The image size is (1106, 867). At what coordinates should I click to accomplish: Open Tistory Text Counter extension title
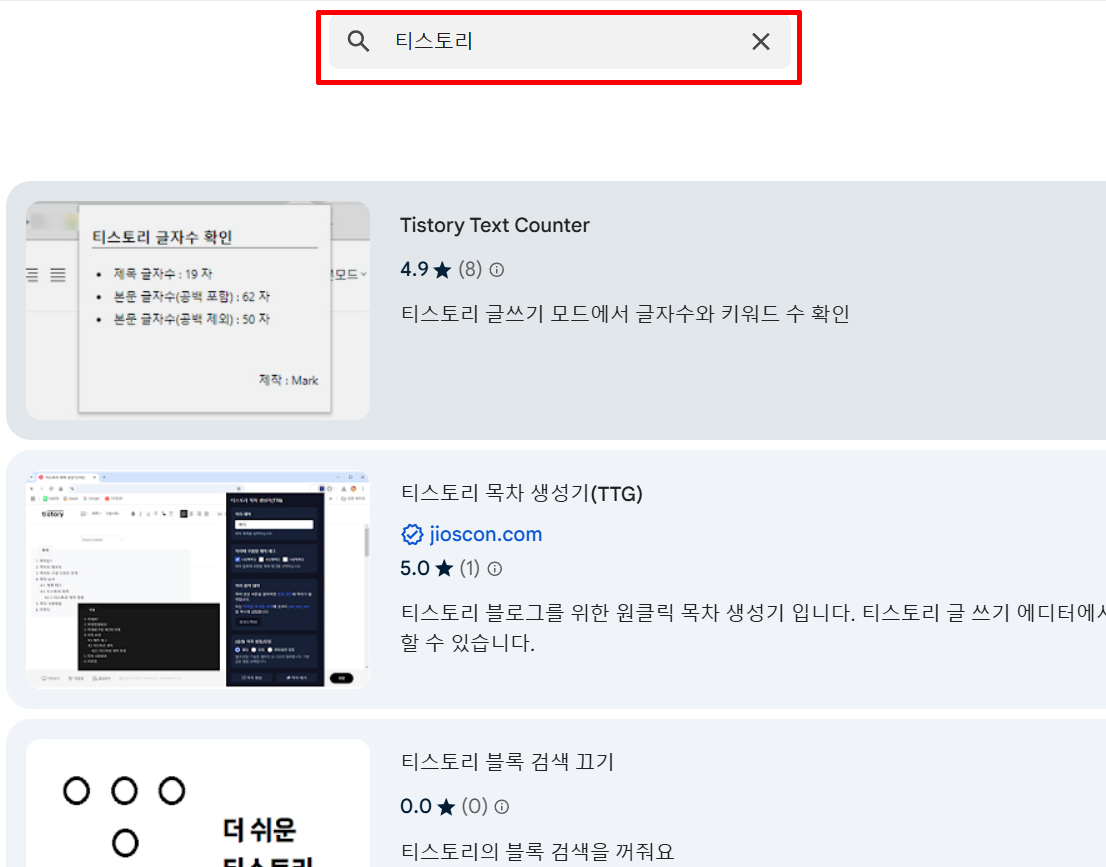coord(494,225)
